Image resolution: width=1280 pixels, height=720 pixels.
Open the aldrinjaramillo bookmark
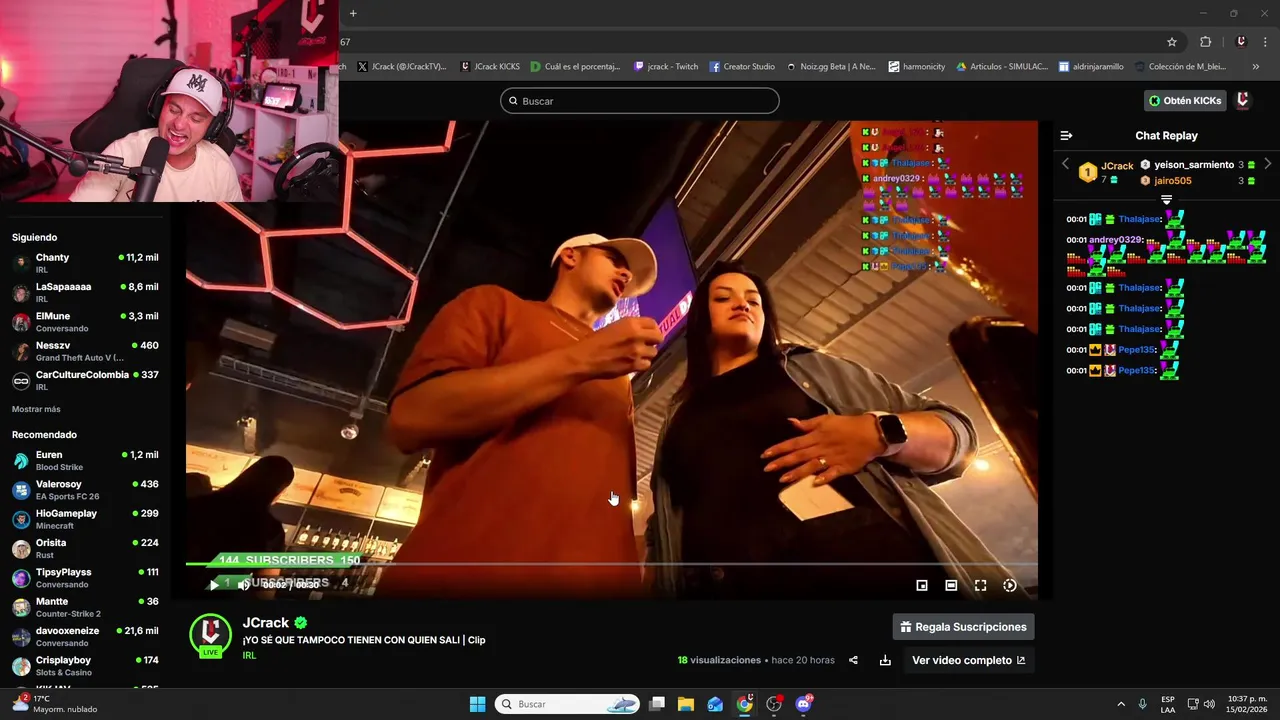pyautogui.click(x=1091, y=67)
